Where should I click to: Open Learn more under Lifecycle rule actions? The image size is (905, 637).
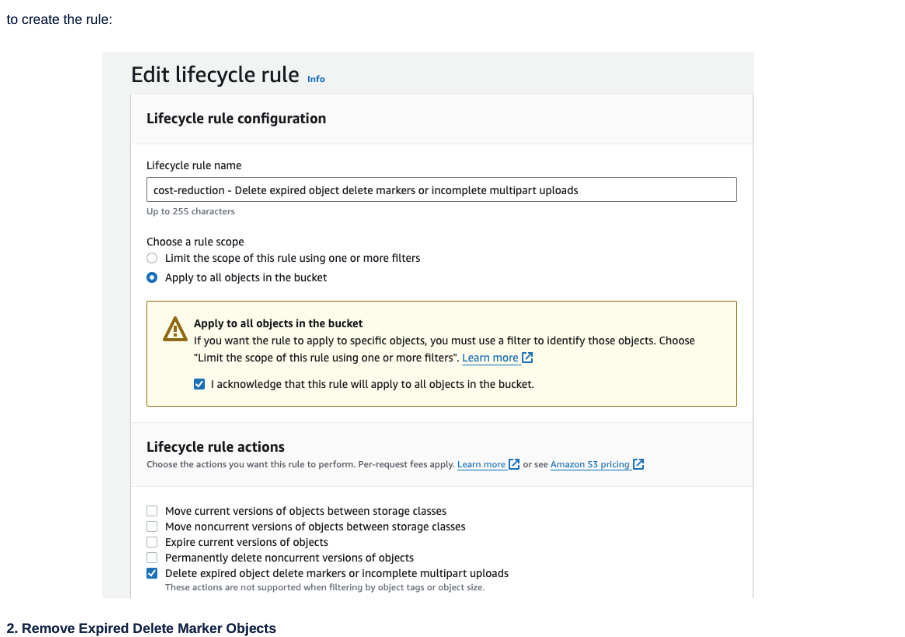click(486, 464)
